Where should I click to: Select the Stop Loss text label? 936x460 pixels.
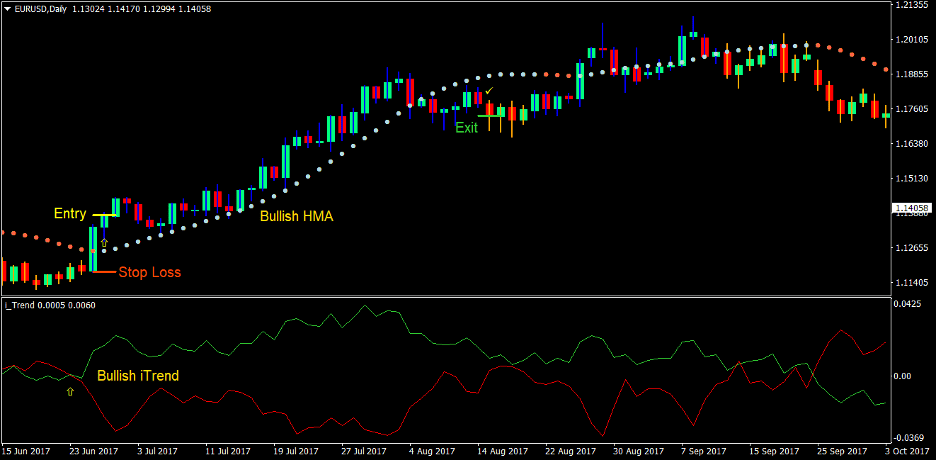coord(149,272)
